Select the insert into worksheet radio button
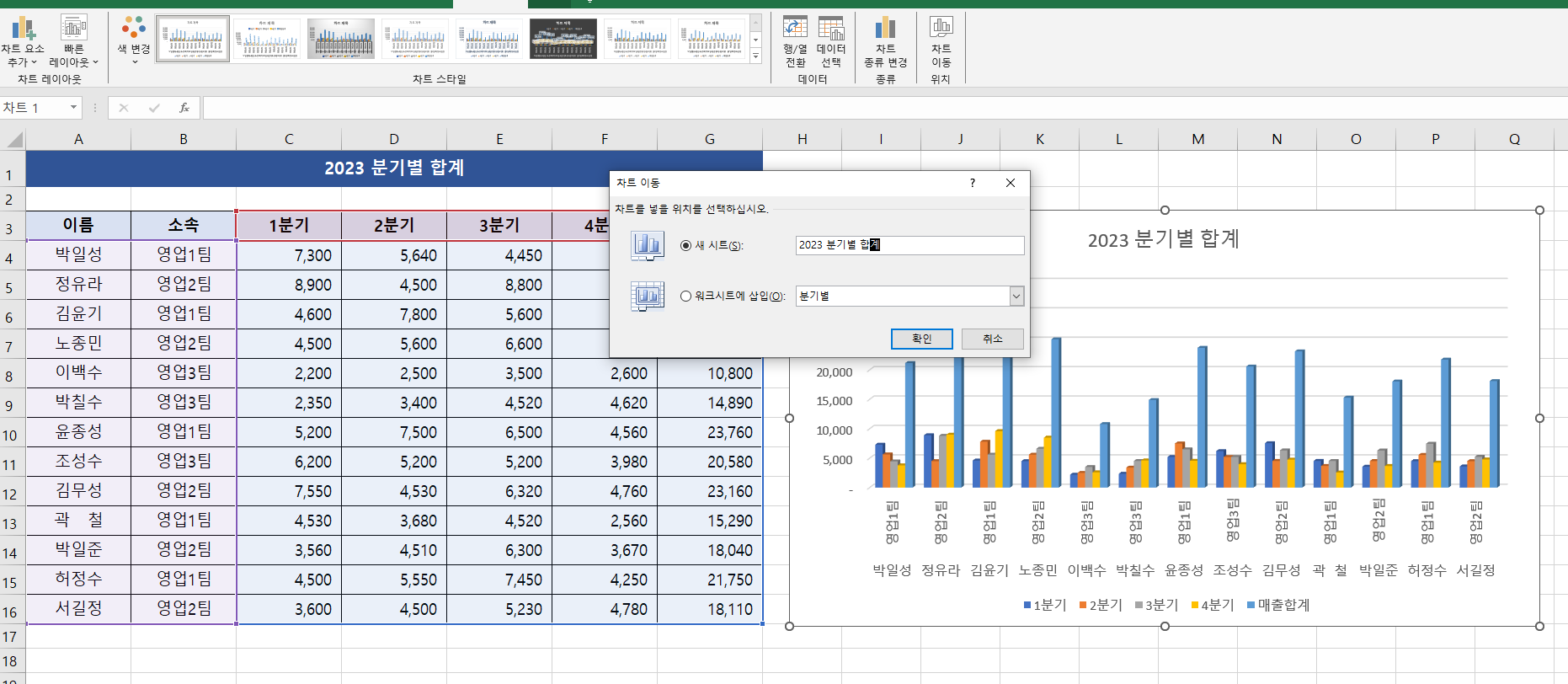1568x684 pixels. pos(685,296)
